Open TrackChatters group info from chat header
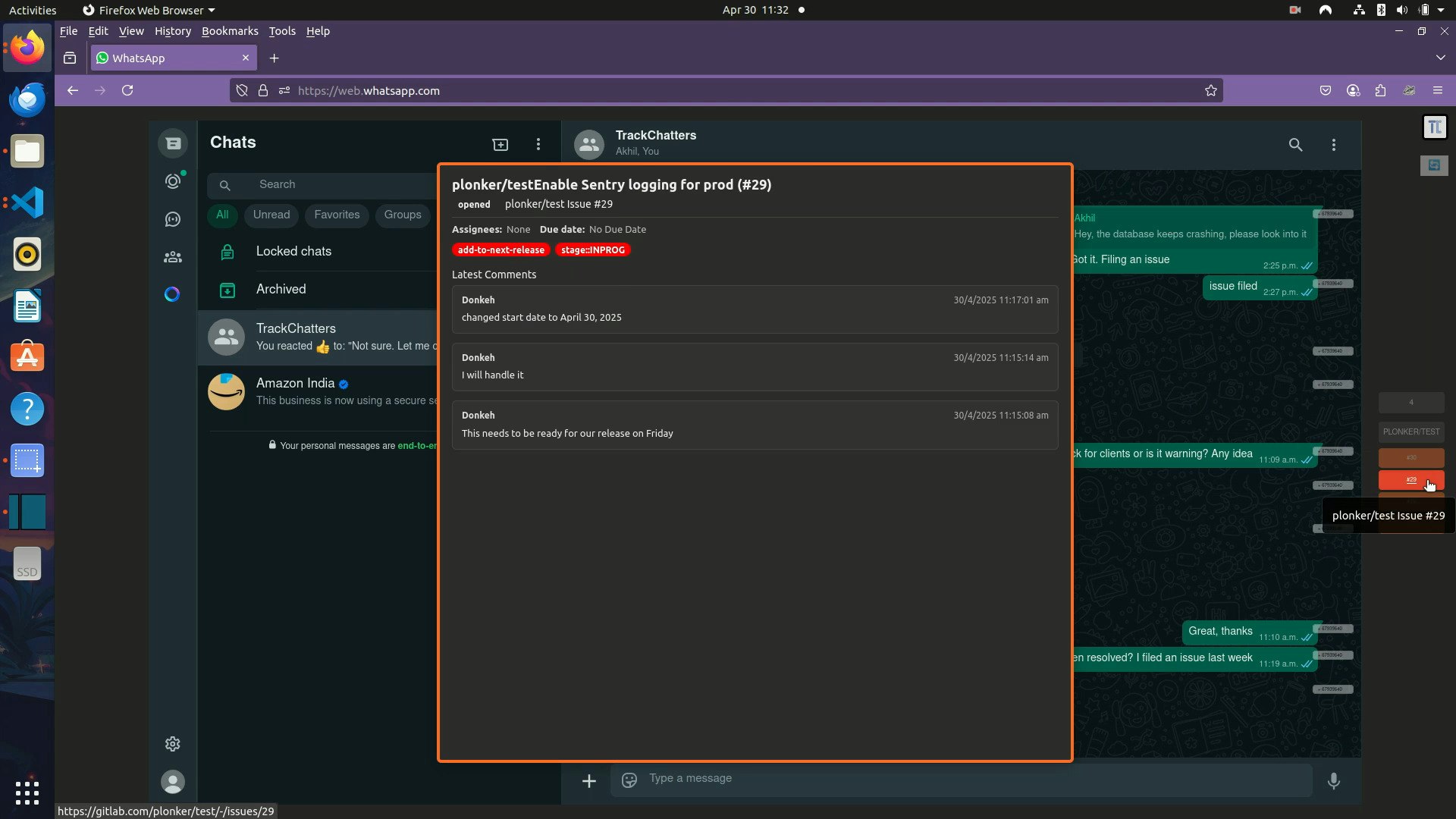 (656, 143)
